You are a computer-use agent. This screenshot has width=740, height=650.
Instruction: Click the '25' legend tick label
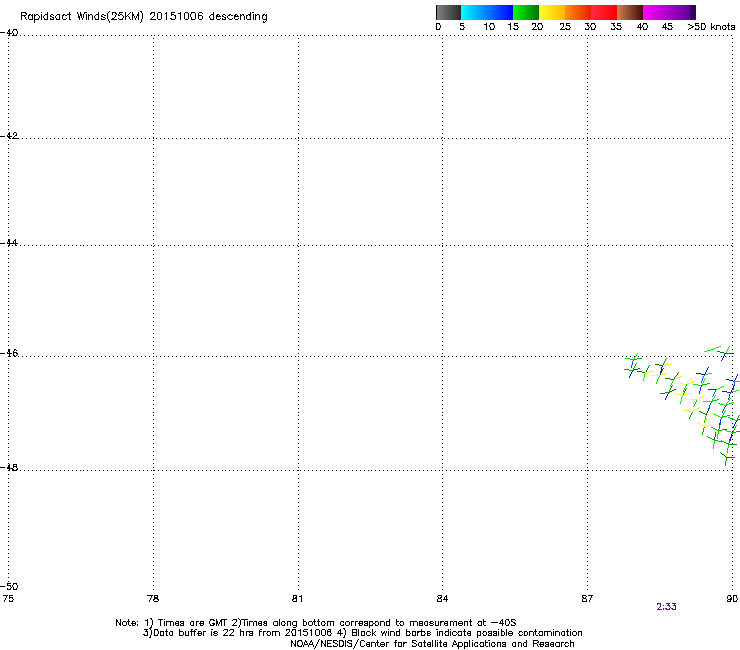pyautogui.click(x=565, y=27)
